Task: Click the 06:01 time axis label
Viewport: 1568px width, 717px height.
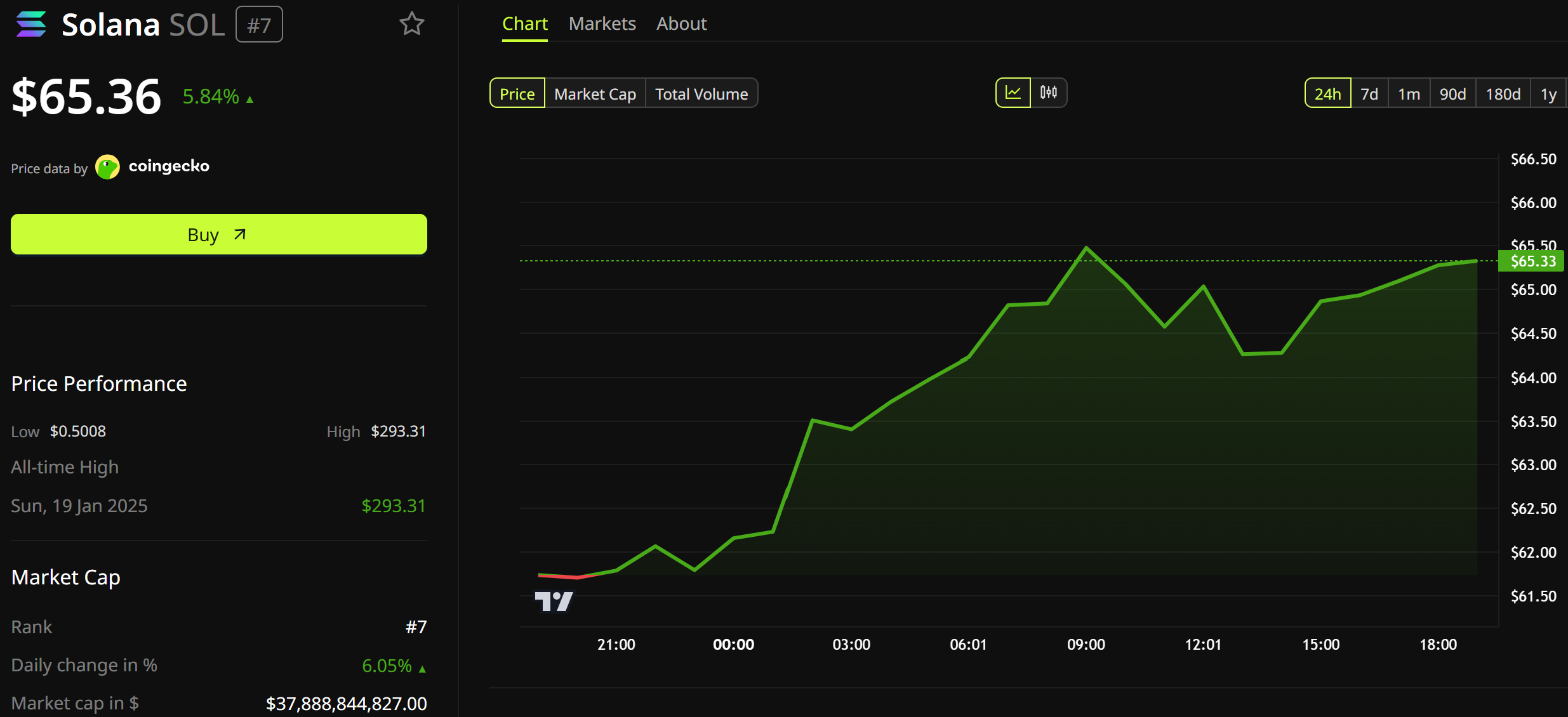Action: [969, 645]
